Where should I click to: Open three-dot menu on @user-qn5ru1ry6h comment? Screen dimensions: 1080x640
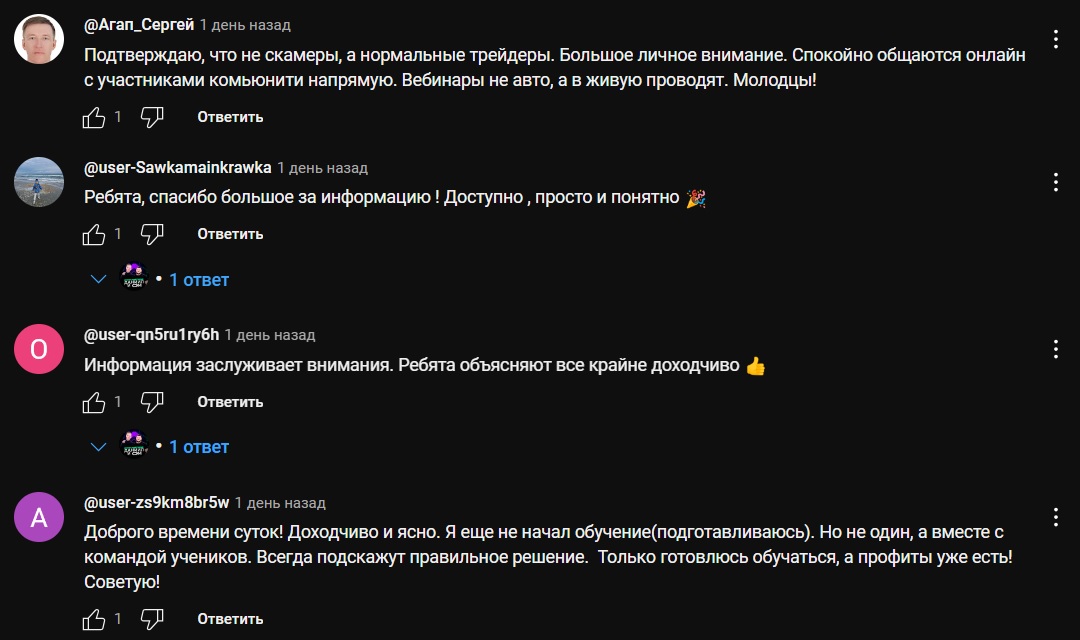click(x=1056, y=349)
